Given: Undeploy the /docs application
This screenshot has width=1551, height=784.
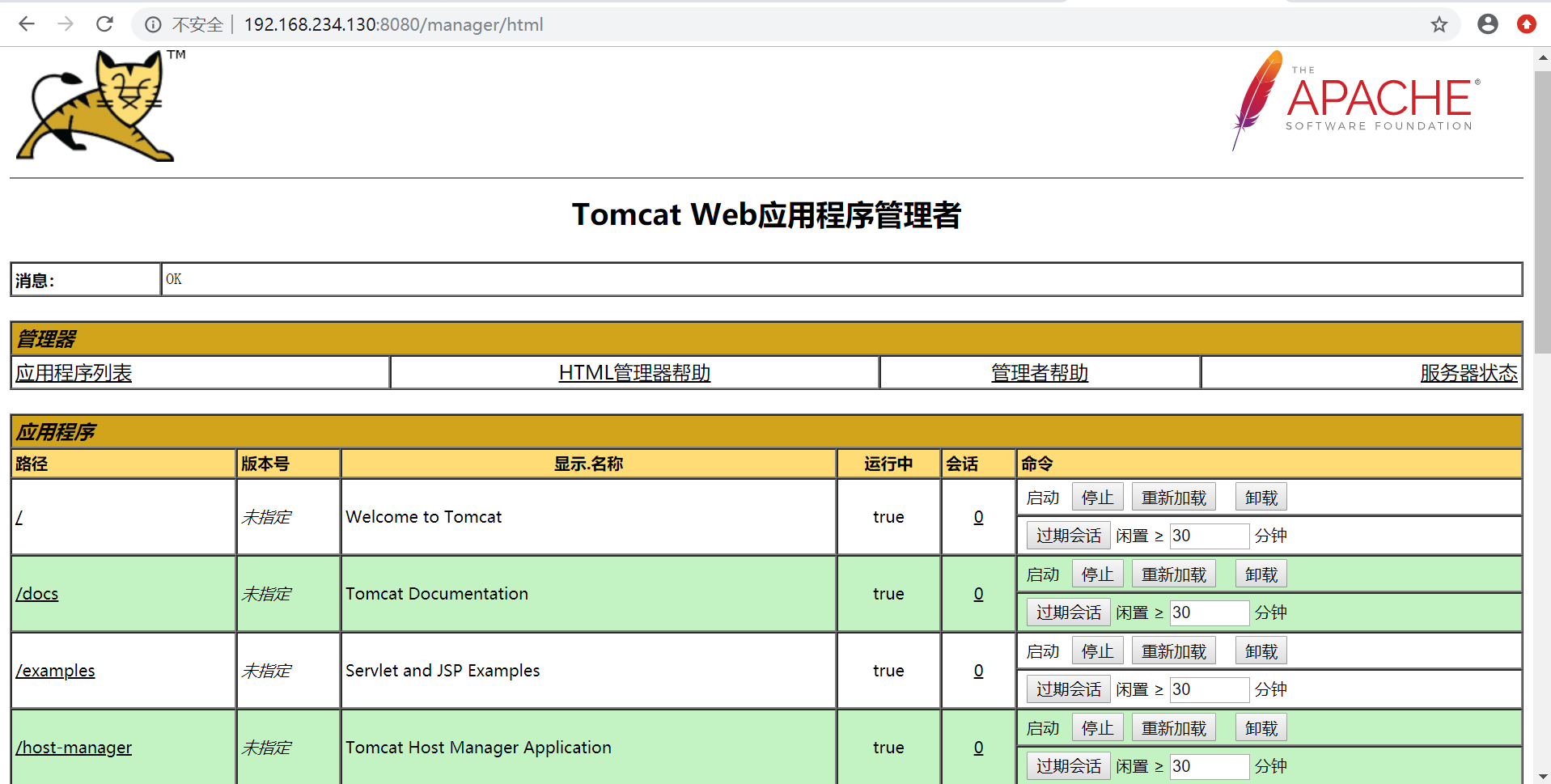Looking at the screenshot, I should pyautogui.click(x=1261, y=574).
